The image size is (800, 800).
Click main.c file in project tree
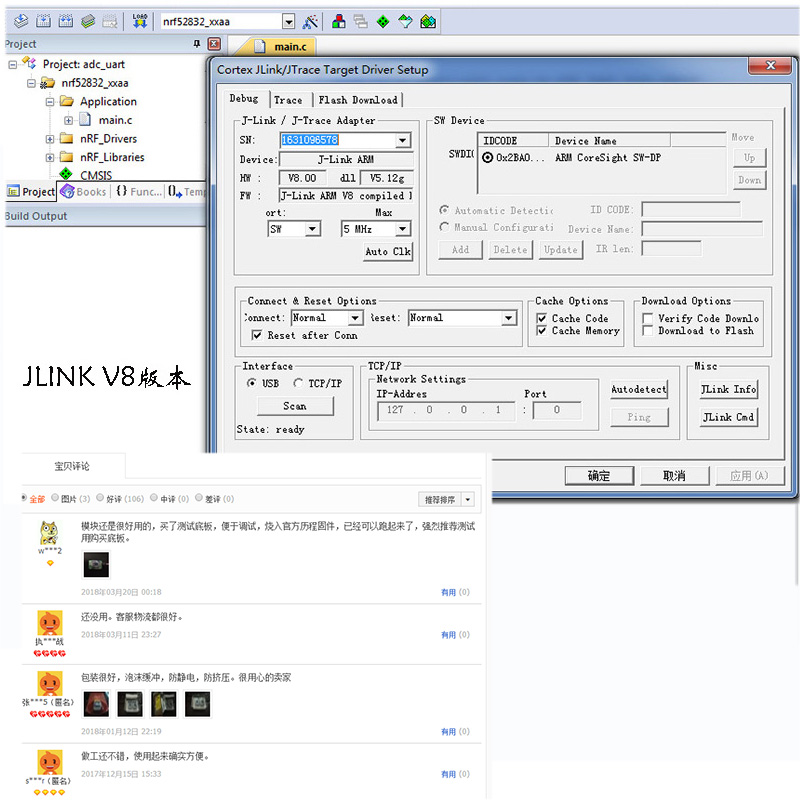(115, 120)
